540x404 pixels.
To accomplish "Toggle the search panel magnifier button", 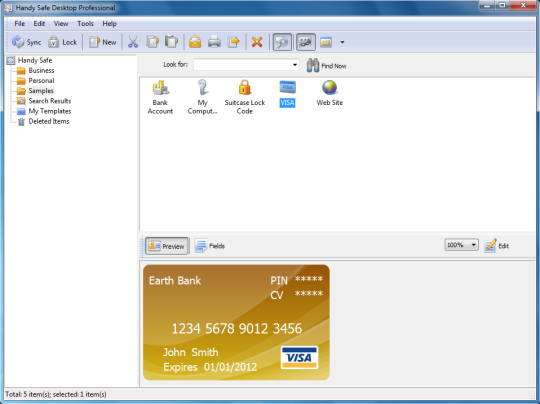I will (x=282, y=42).
